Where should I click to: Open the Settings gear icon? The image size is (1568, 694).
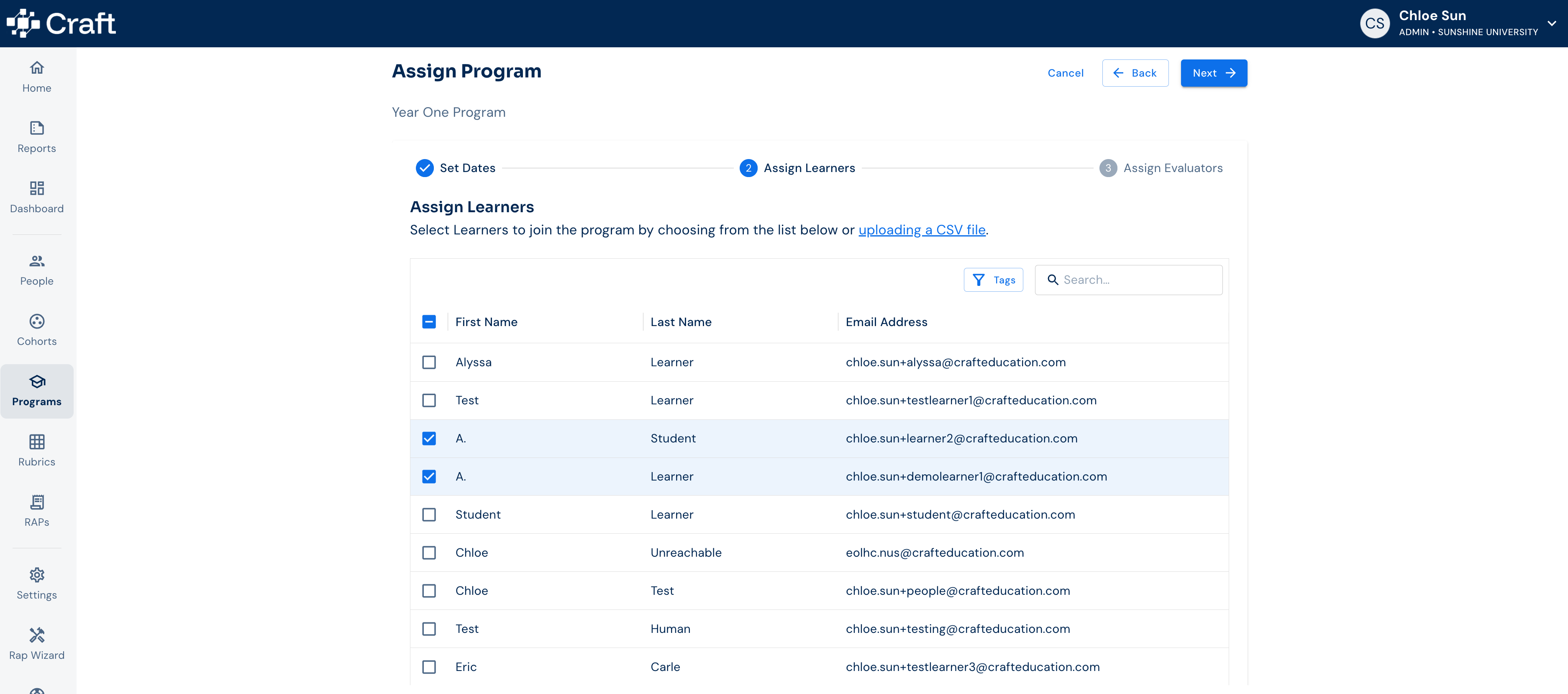point(36,575)
